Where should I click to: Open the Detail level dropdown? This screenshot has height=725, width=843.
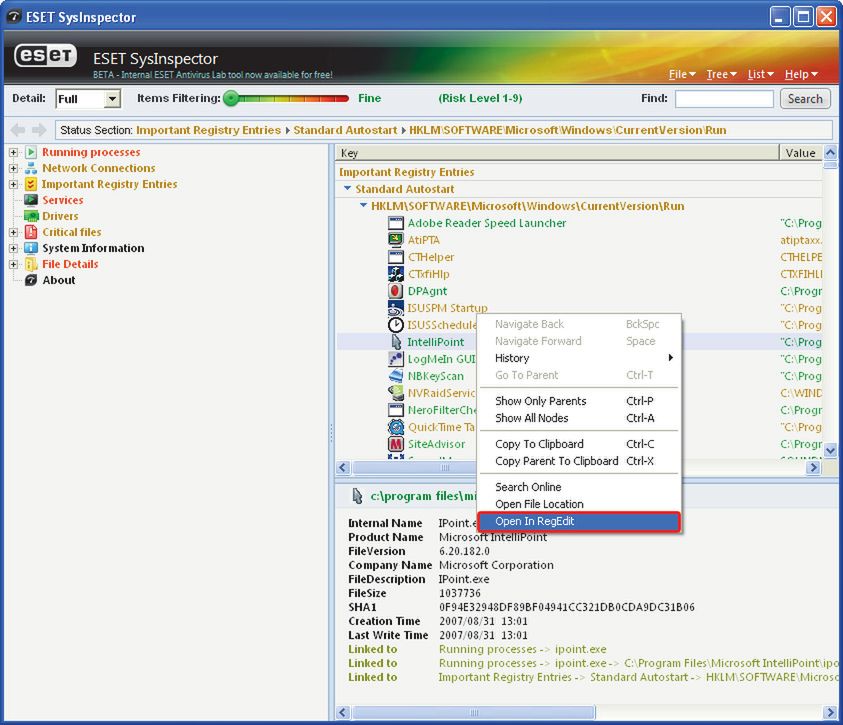(112, 99)
